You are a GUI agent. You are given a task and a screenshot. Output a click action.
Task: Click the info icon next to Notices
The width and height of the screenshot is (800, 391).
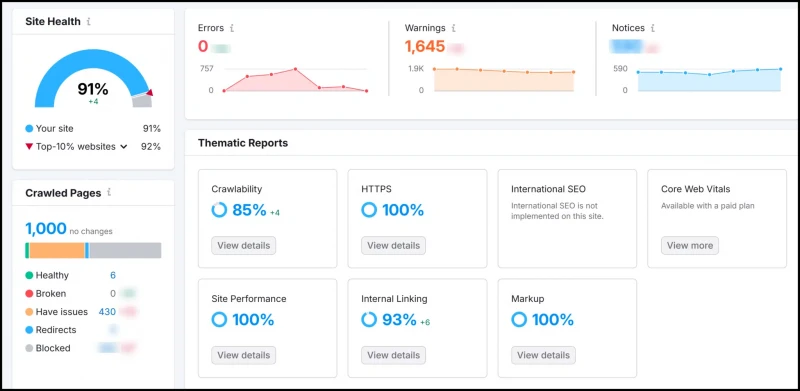[653, 28]
